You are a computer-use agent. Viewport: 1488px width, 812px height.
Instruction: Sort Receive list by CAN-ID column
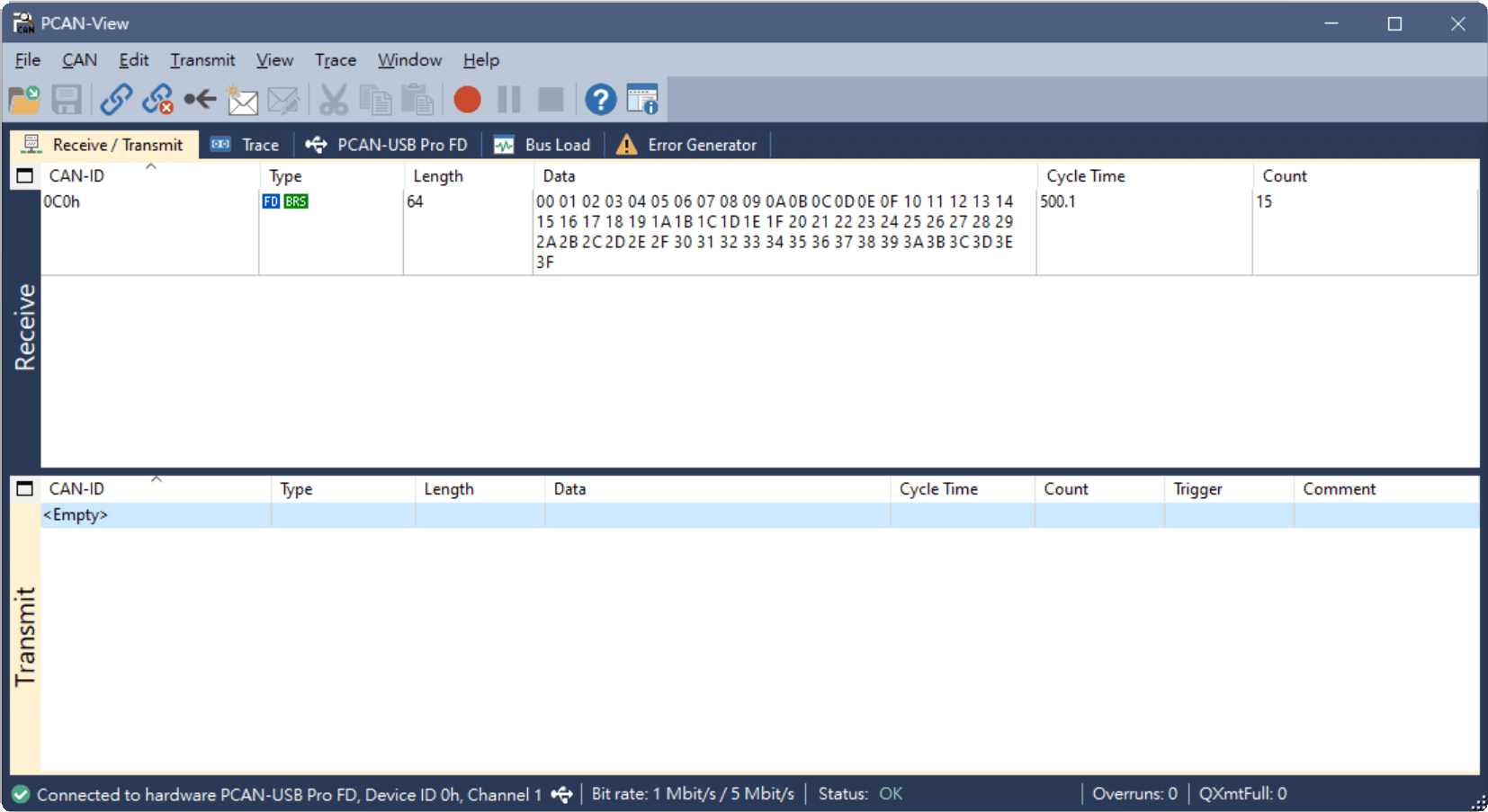tap(150, 176)
